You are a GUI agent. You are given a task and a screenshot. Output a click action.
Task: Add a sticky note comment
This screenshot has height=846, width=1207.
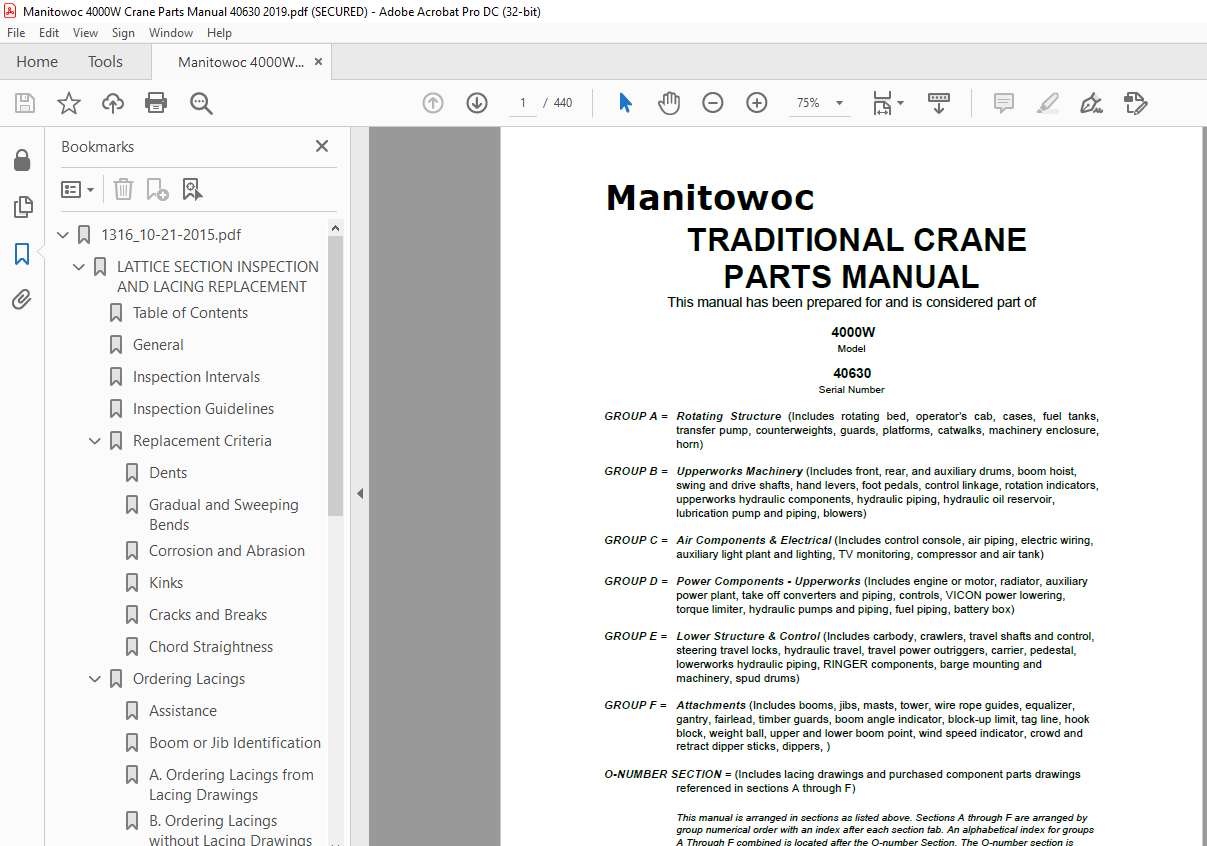1004,103
